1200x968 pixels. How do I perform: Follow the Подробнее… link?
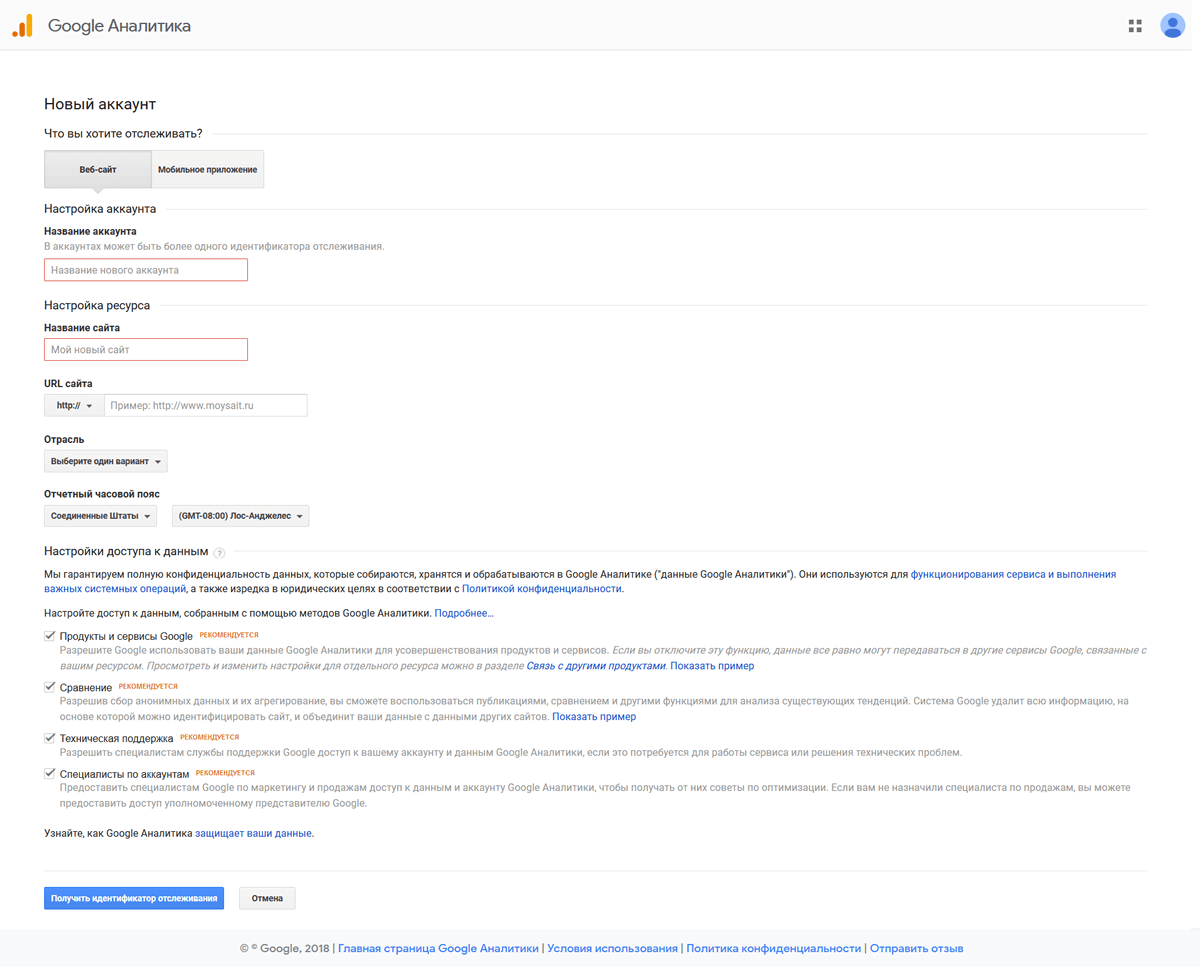[x=464, y=613]
